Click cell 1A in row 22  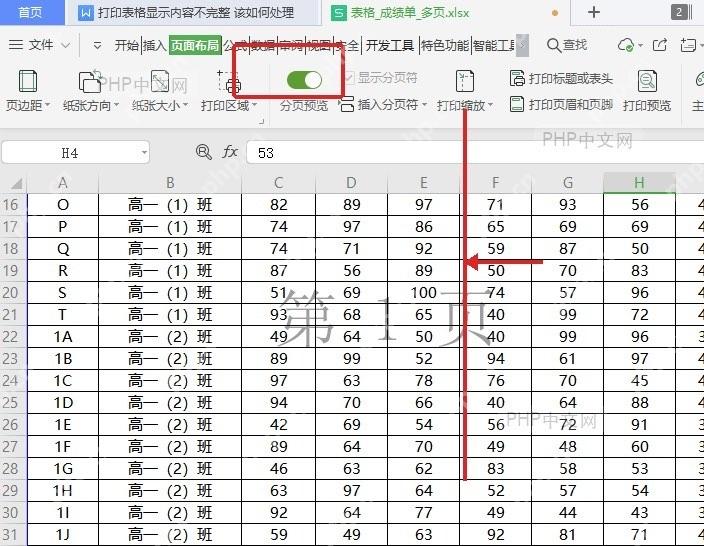tap(63, 337)
